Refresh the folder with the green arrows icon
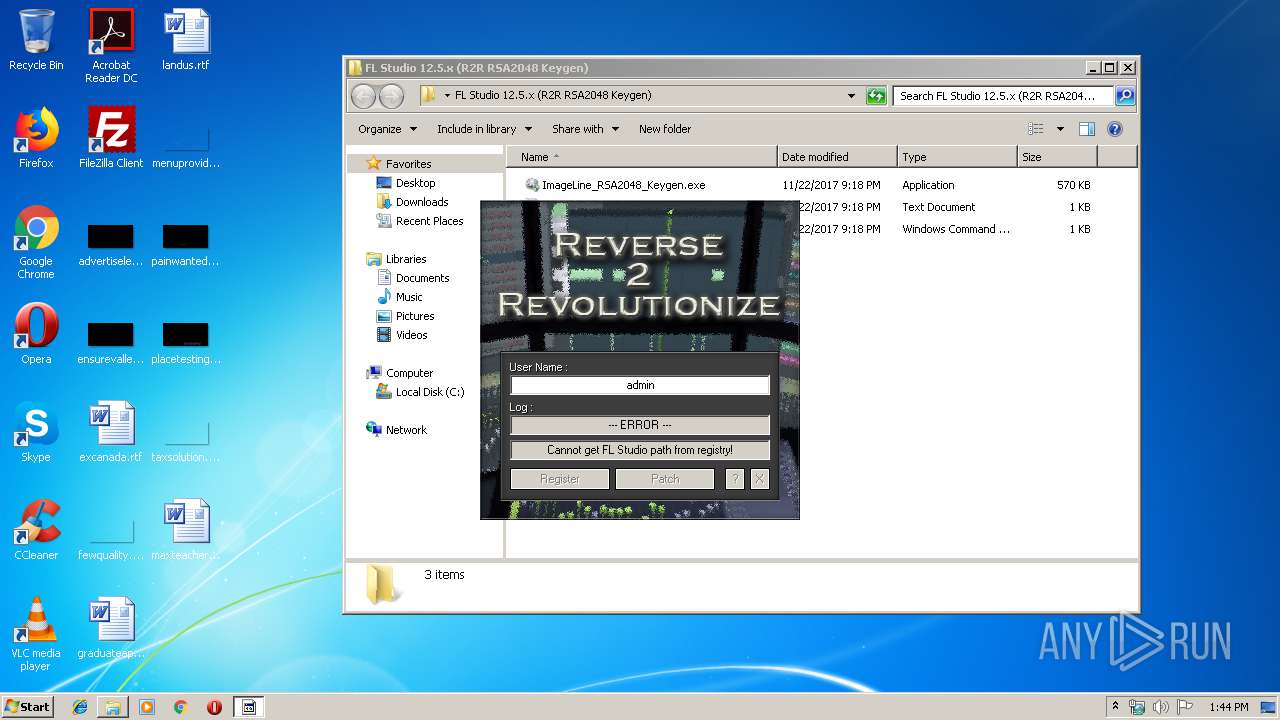 tap(876, 96)
